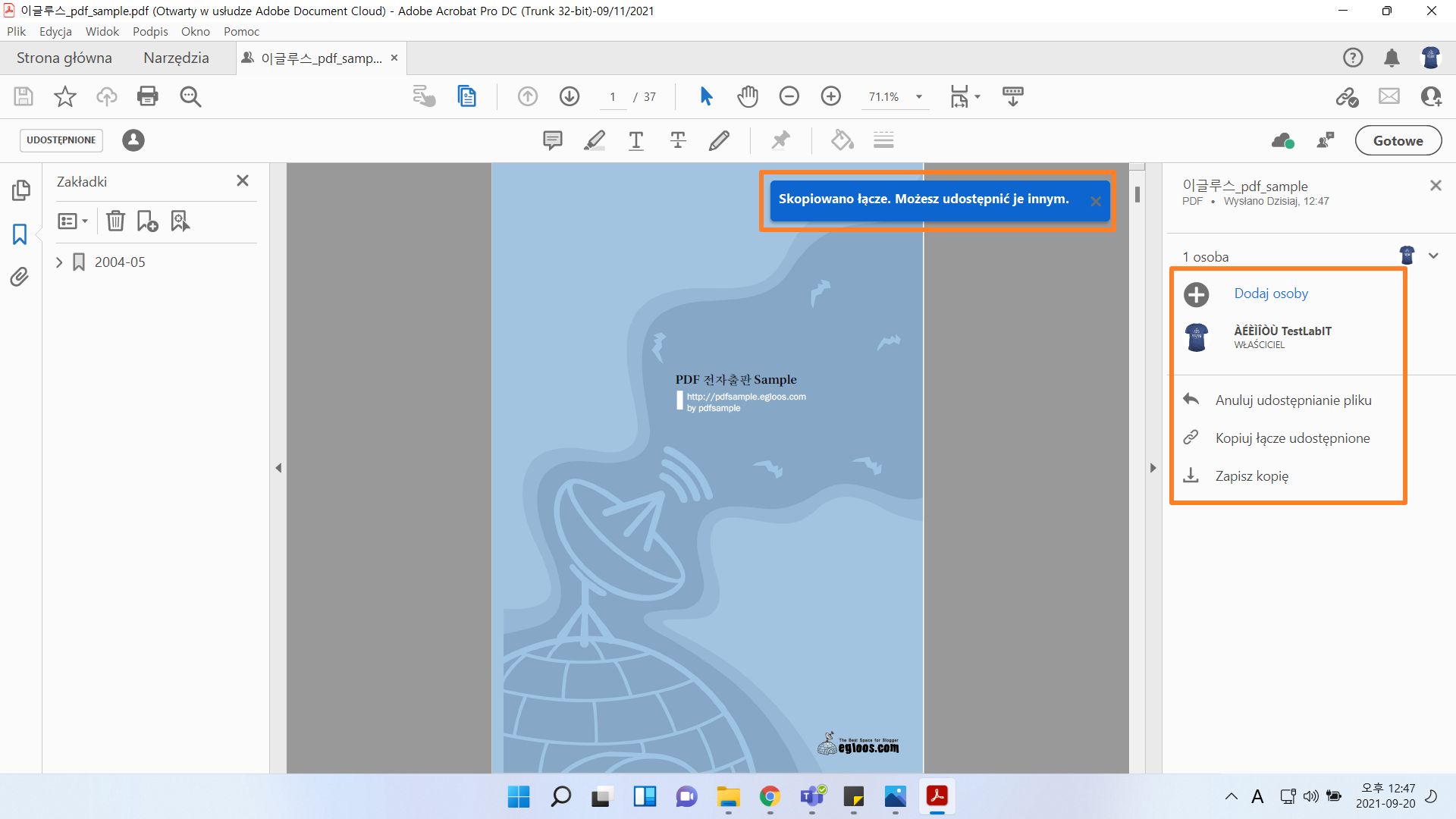Screen dimensions: 1456x819
Task: Choose the pencil drawing tool
Action: tap(719, 140)
